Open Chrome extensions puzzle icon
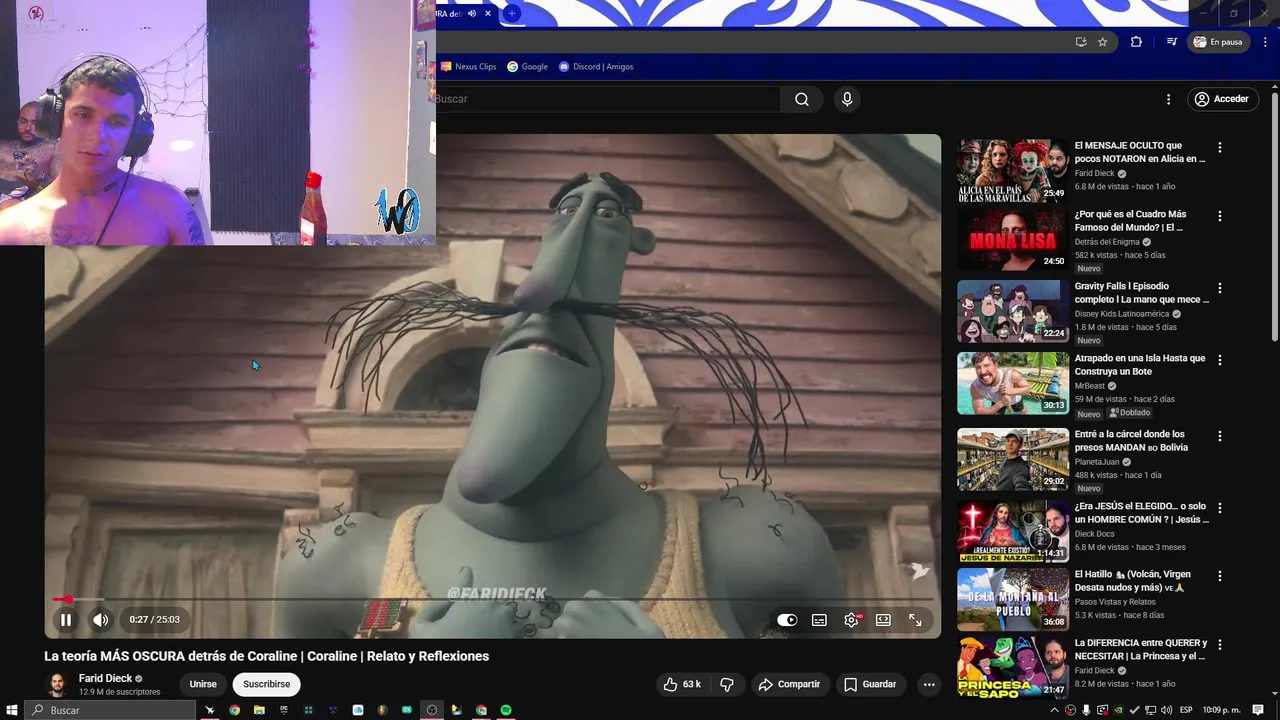This screenshot has height=720, width=1280. click(x=1136, y=42)
